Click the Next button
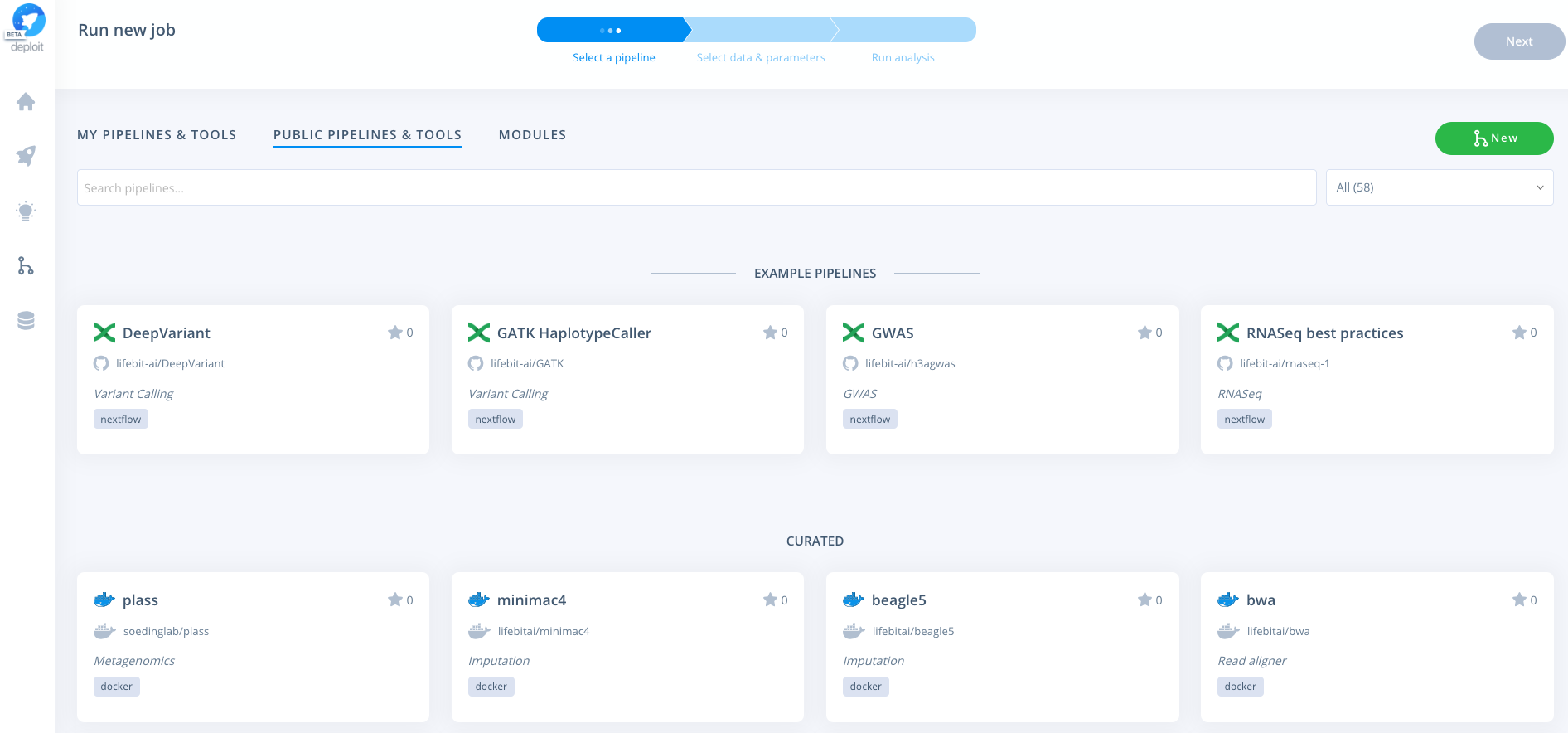This screenshot has width=1568, height=733. pos(1519,41)
